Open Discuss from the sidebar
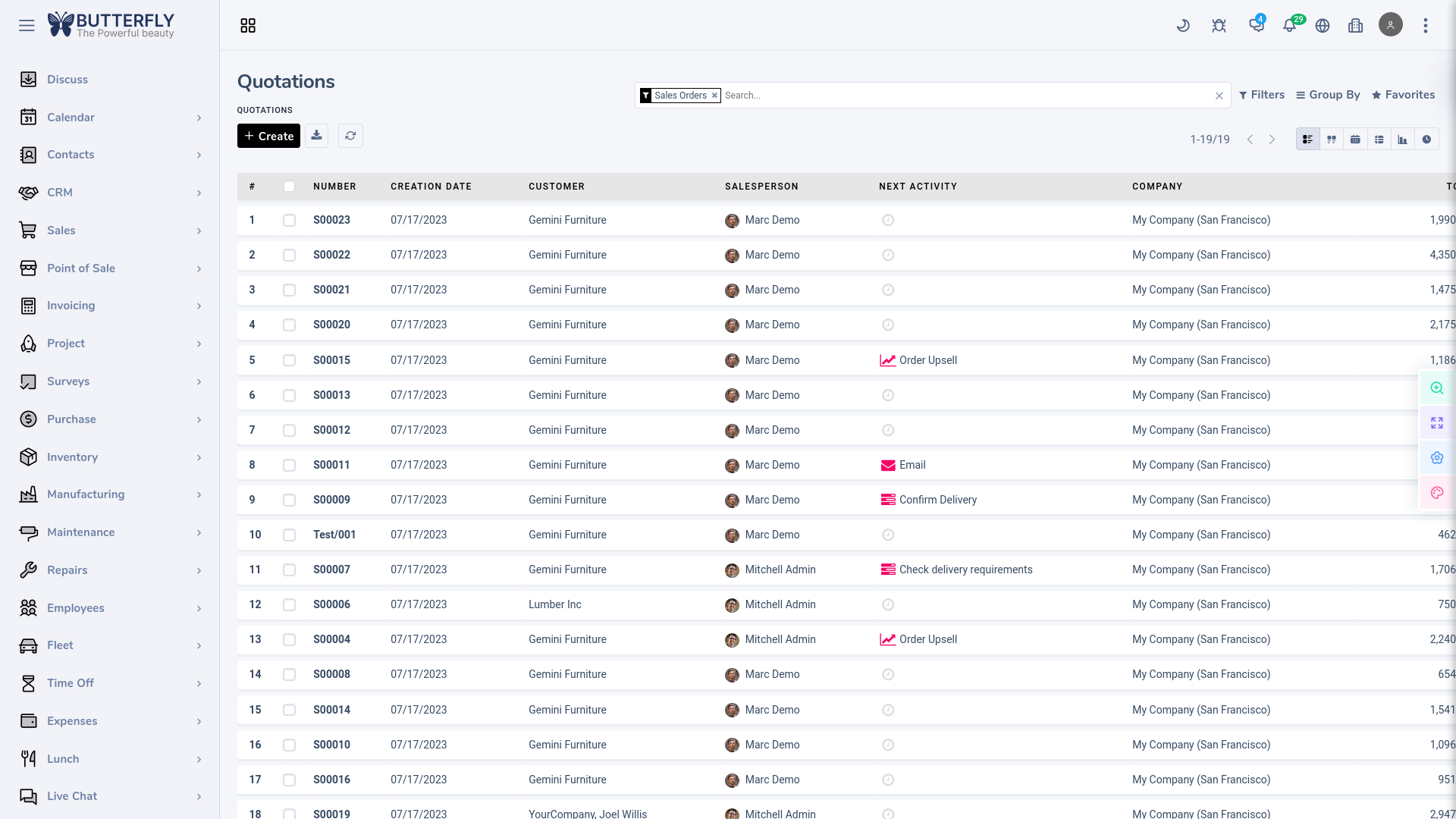The width and height of the screenshot is (1456, 819). coord(67,80)
